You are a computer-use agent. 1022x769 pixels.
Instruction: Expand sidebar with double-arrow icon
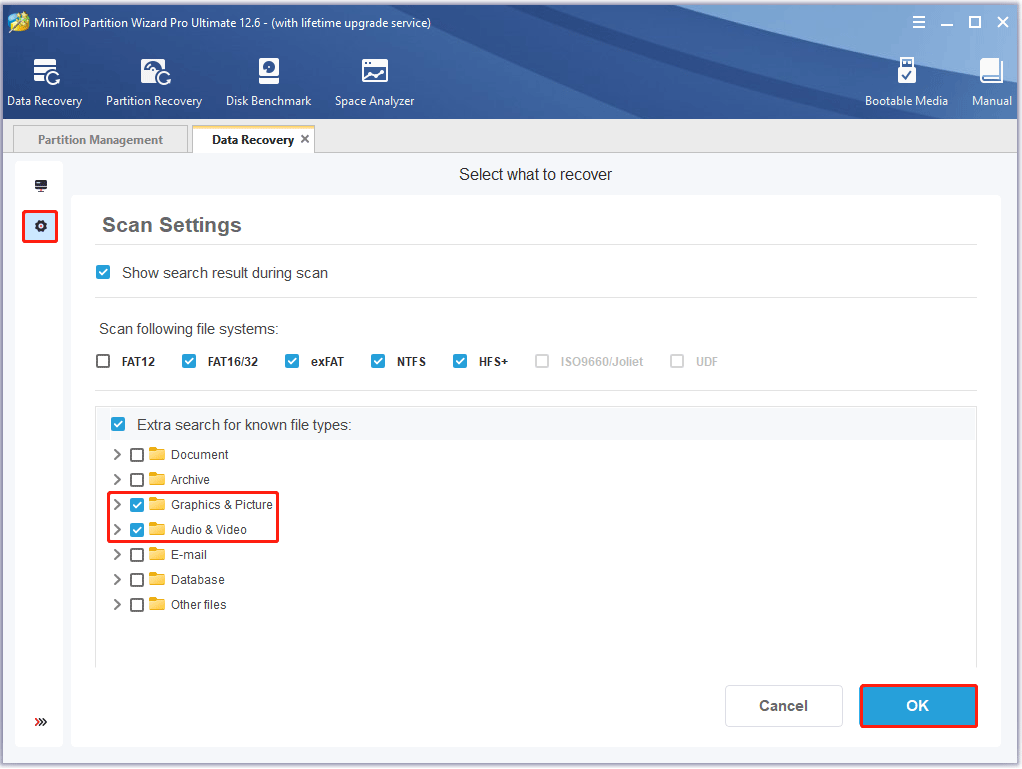40,721
